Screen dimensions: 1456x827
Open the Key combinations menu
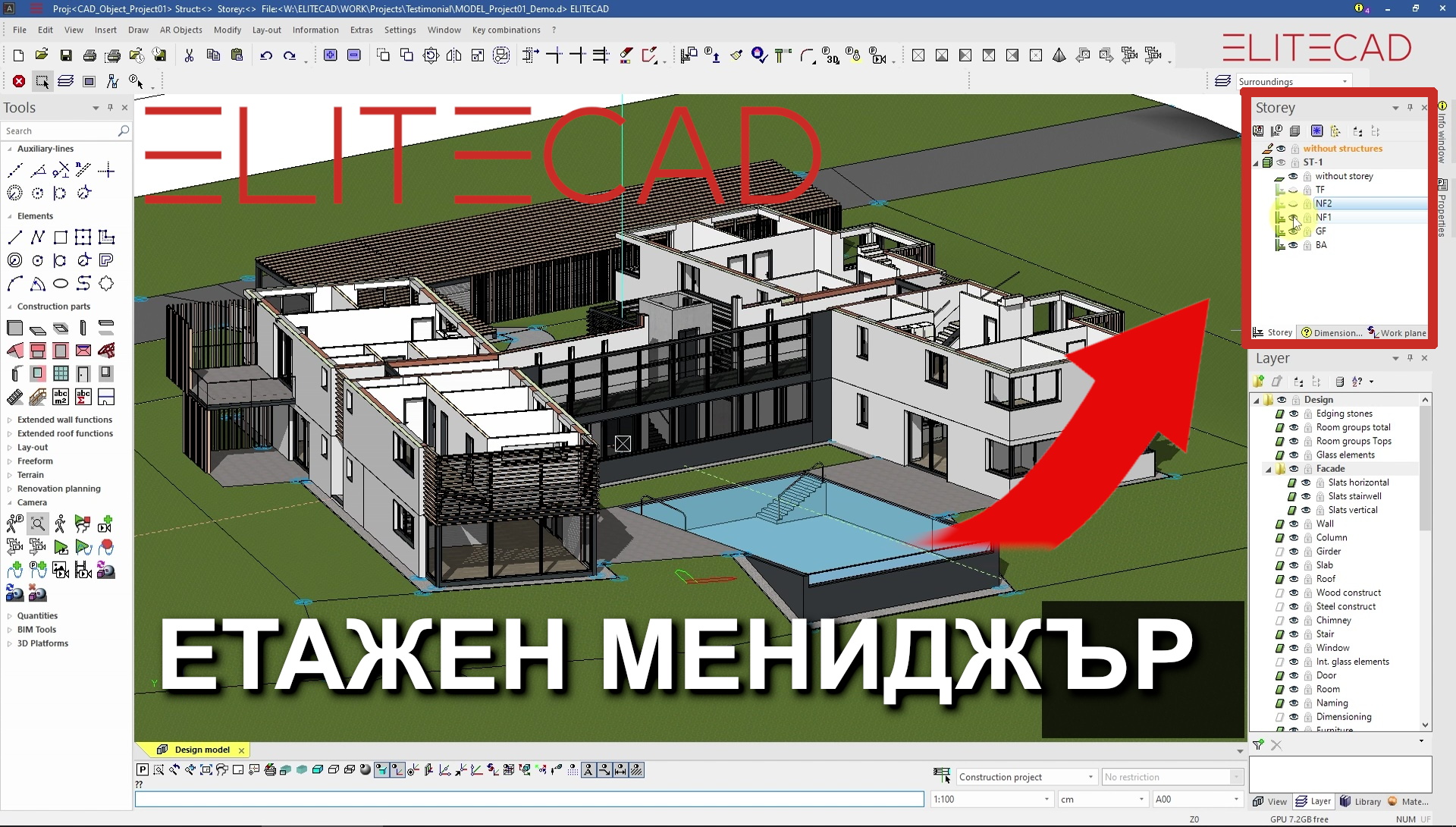pyautogui.click(x=506, y=30)
